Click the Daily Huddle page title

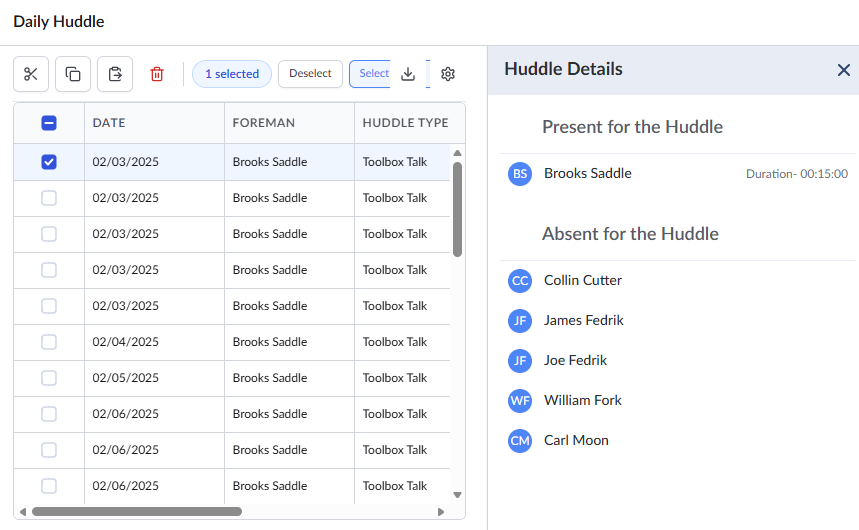[59, 21]
